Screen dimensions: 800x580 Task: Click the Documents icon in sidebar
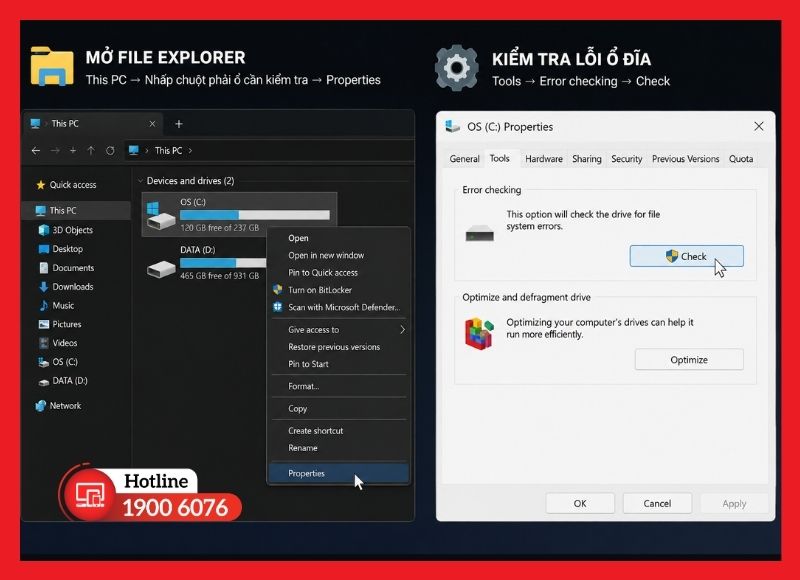[44, 268]
